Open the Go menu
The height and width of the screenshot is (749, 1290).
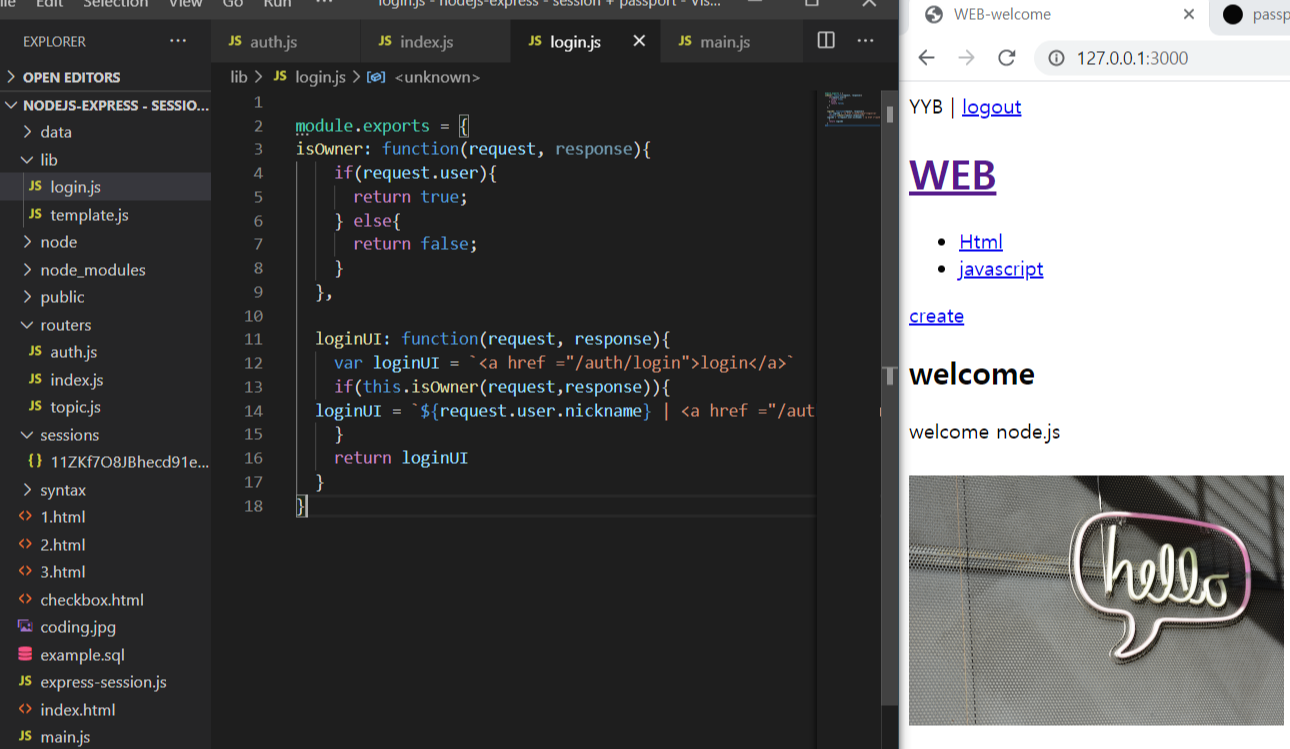coord(233,4)
